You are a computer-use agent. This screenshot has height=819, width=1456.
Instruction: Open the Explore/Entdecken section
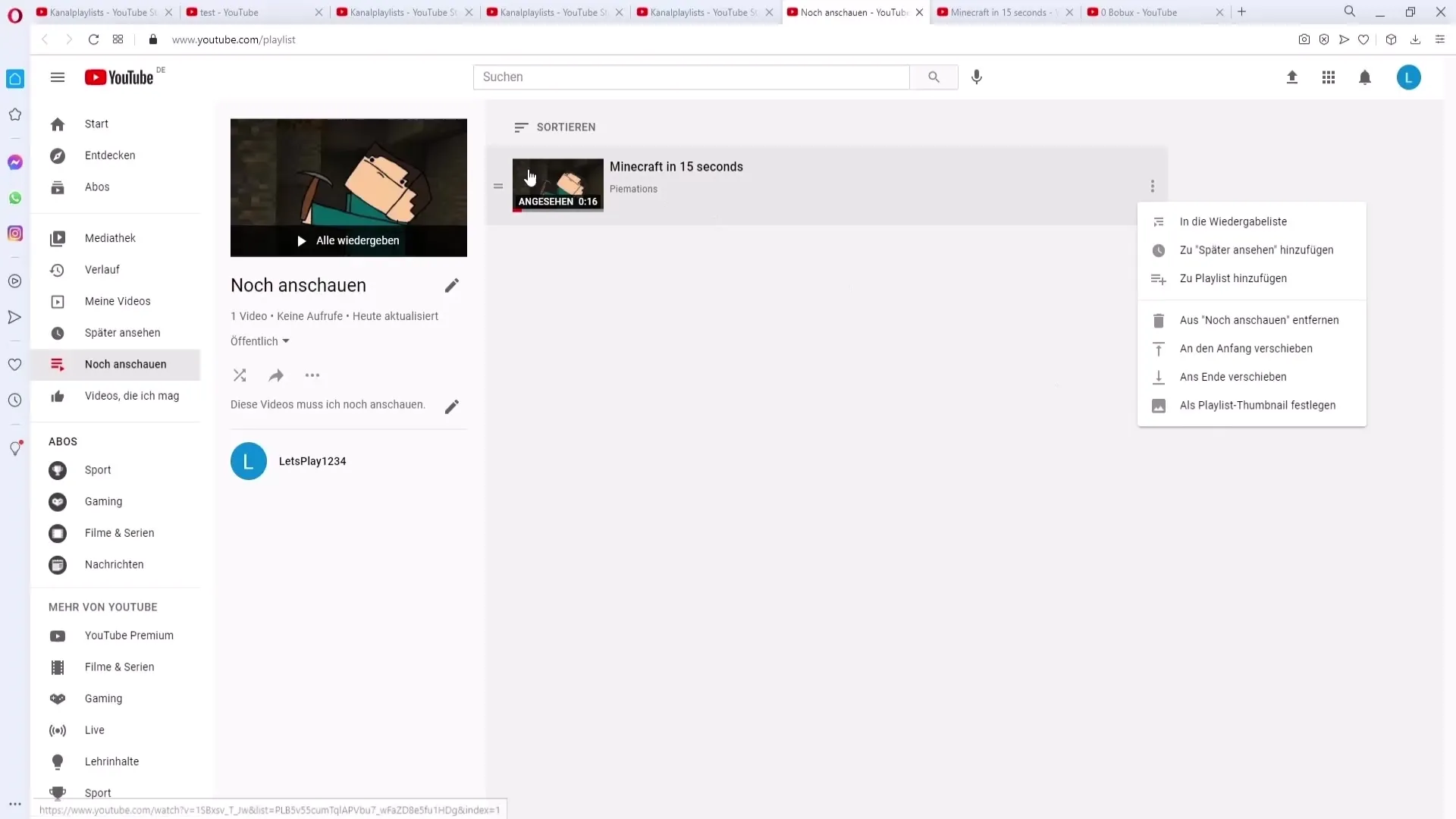110,155
